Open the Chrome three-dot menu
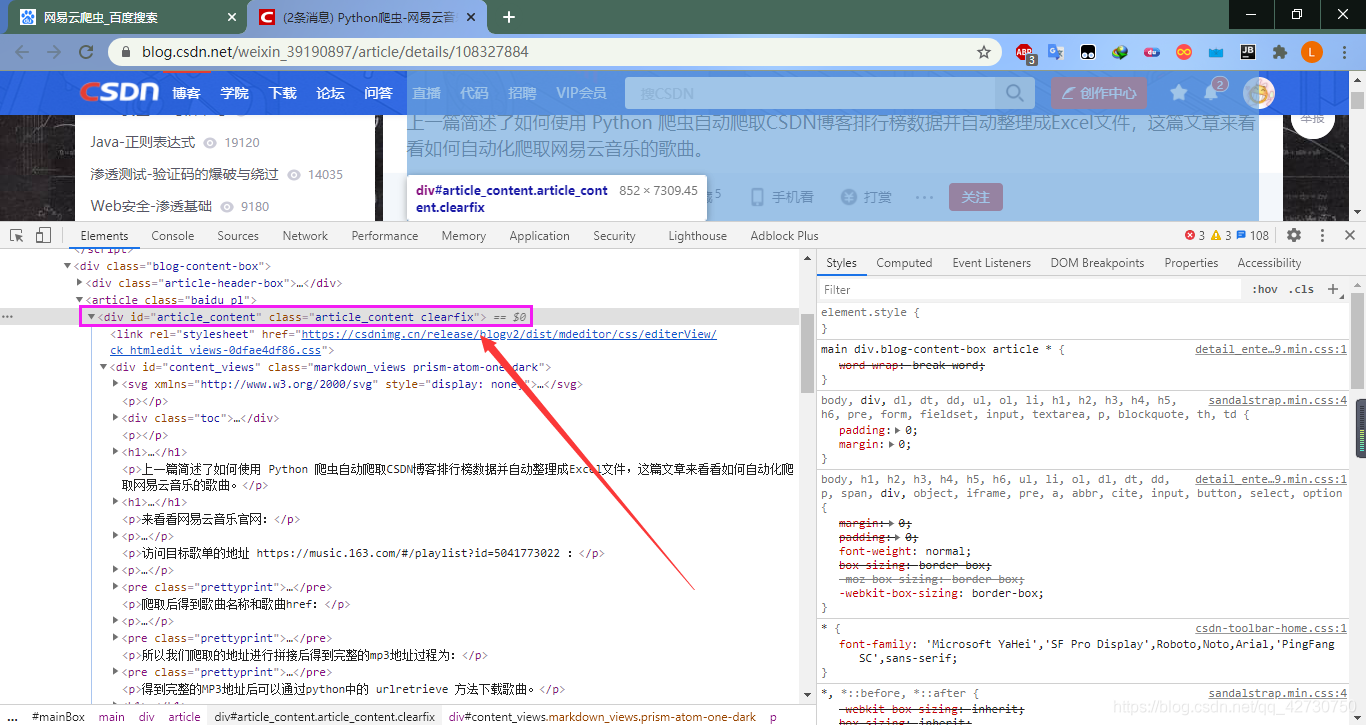This screenshot has width=1366, height=725. (1343, 52)
